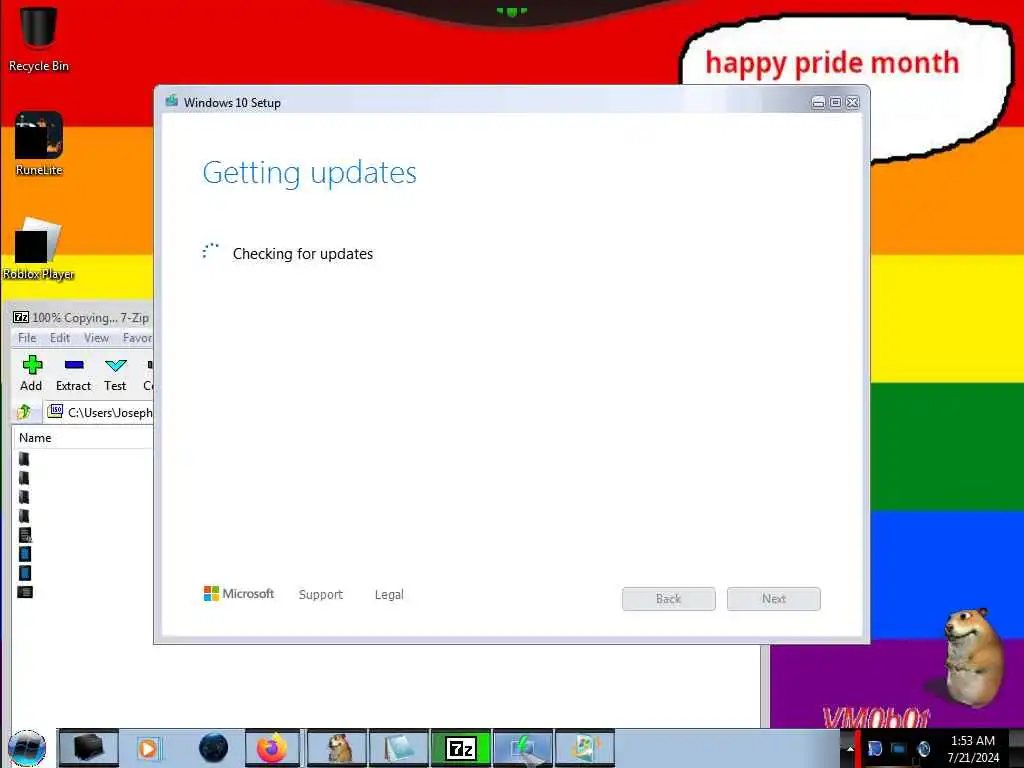Sort by Name column in 7-Zip

pyautogui.click(x=83, y=438)
